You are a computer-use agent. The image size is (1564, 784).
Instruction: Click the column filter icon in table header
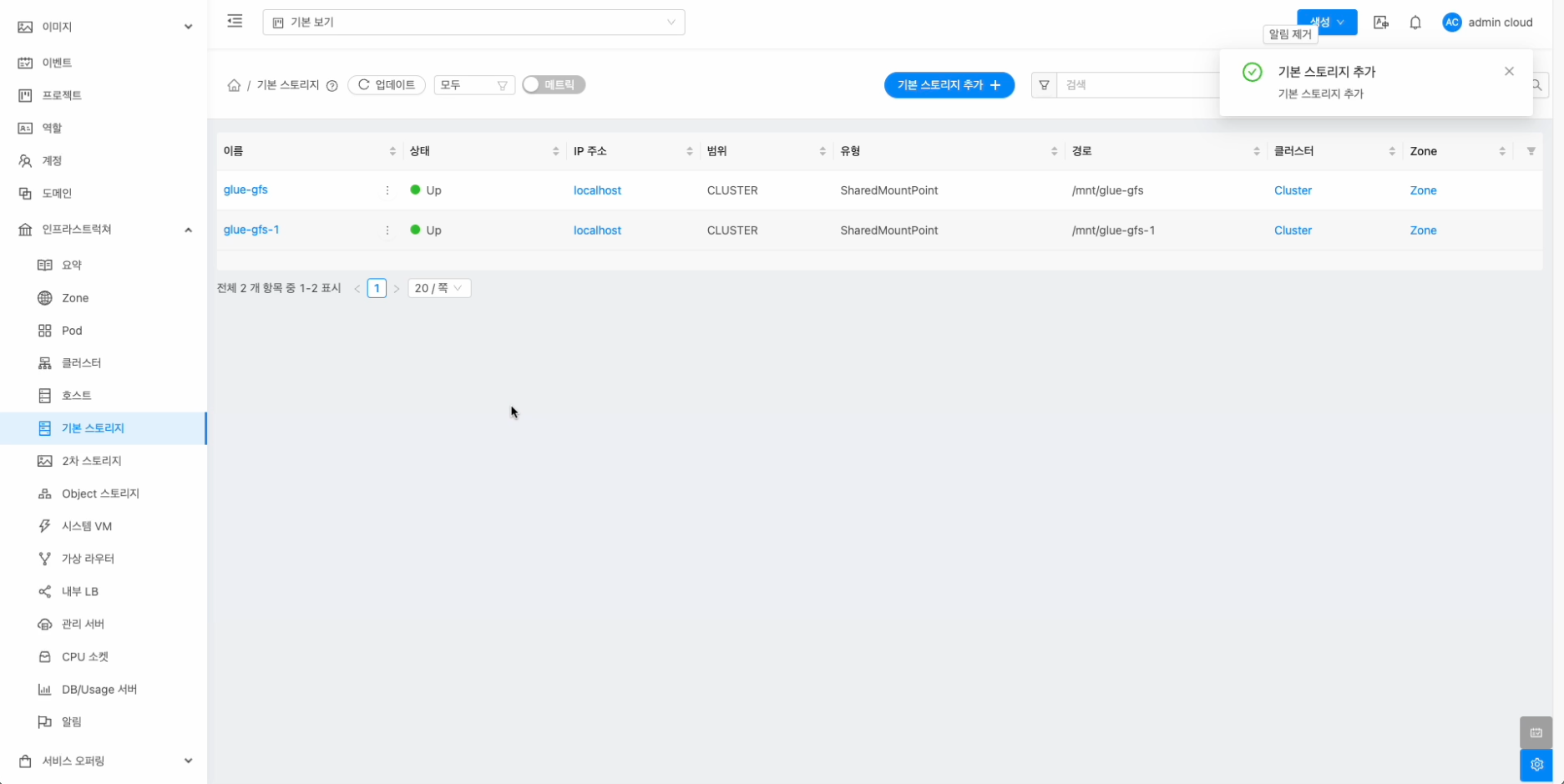(1531, 151)
